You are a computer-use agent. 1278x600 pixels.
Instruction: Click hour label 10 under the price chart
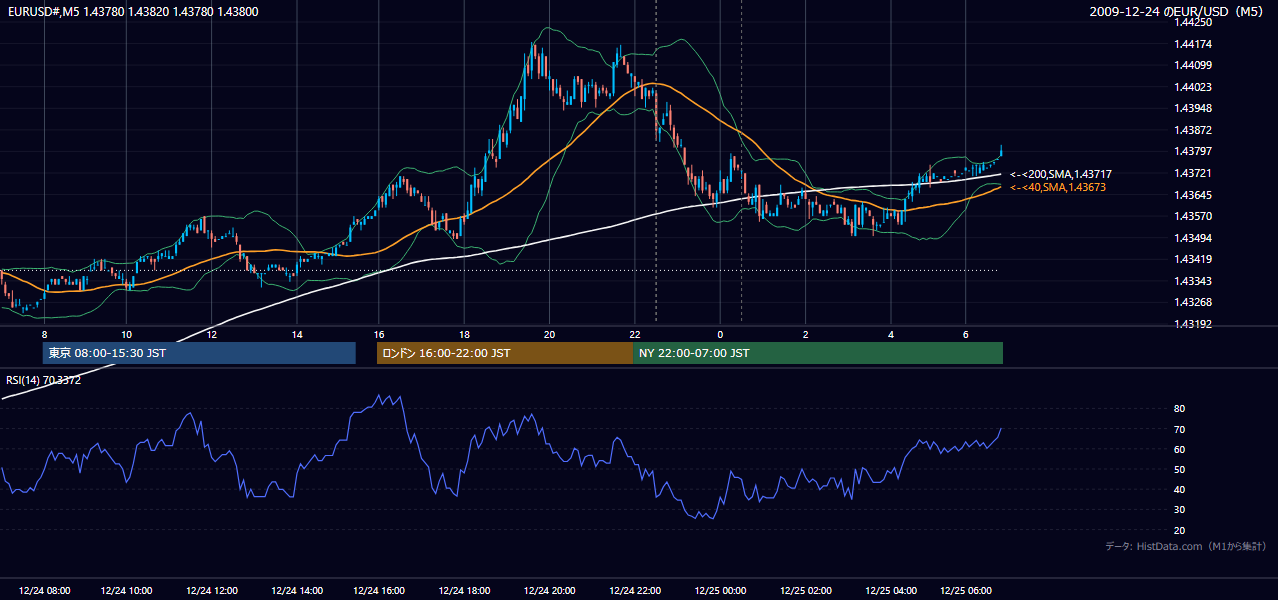pos(126,334)
